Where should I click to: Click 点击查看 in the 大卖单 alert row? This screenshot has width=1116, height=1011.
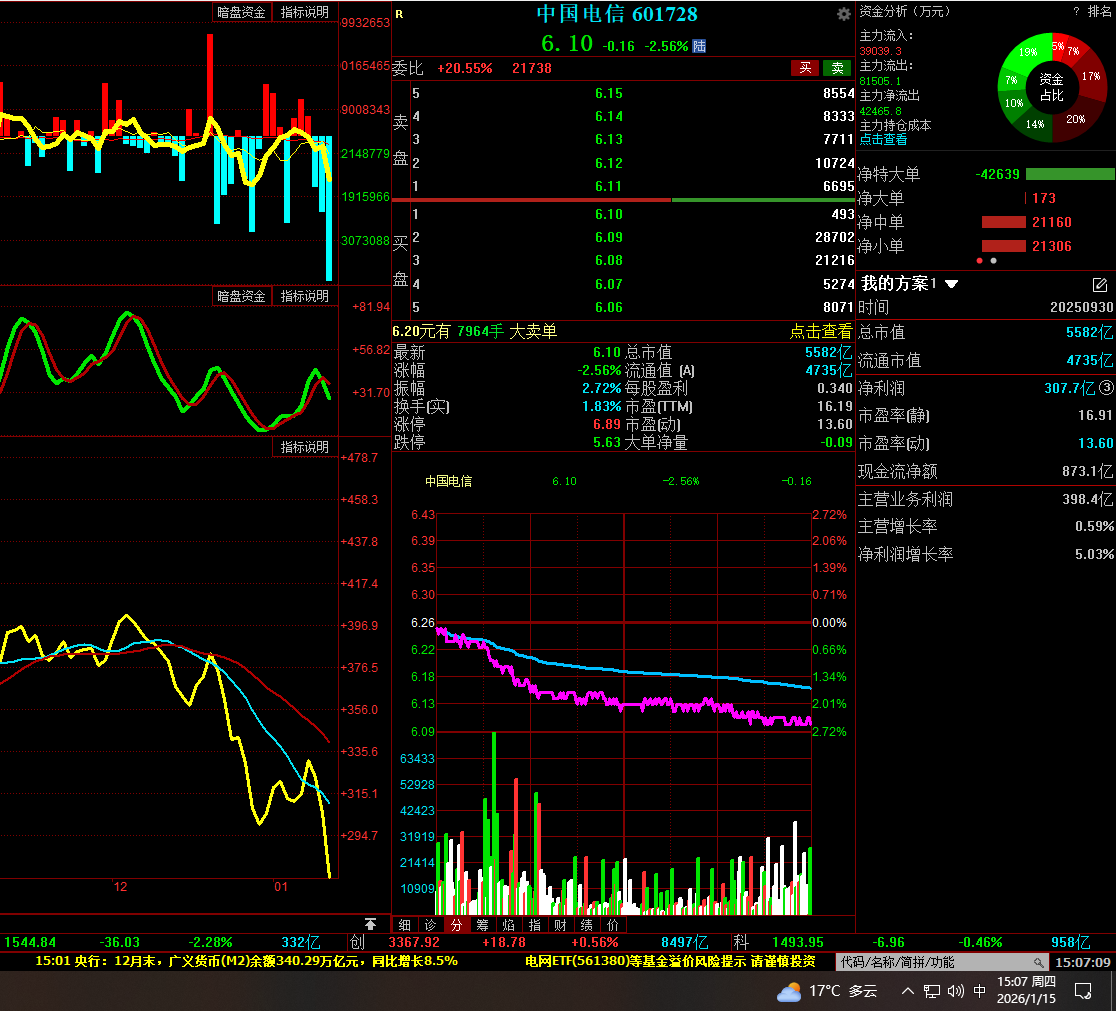[821, 331]
